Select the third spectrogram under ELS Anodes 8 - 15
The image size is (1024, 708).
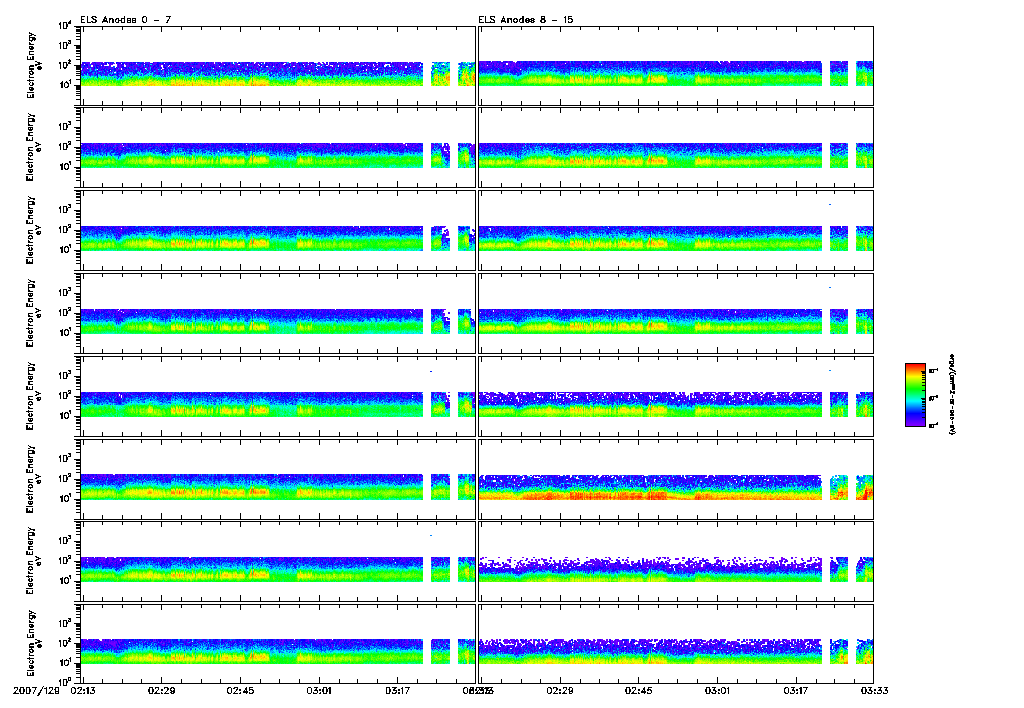pyautogui.click(x=676, y=231)
